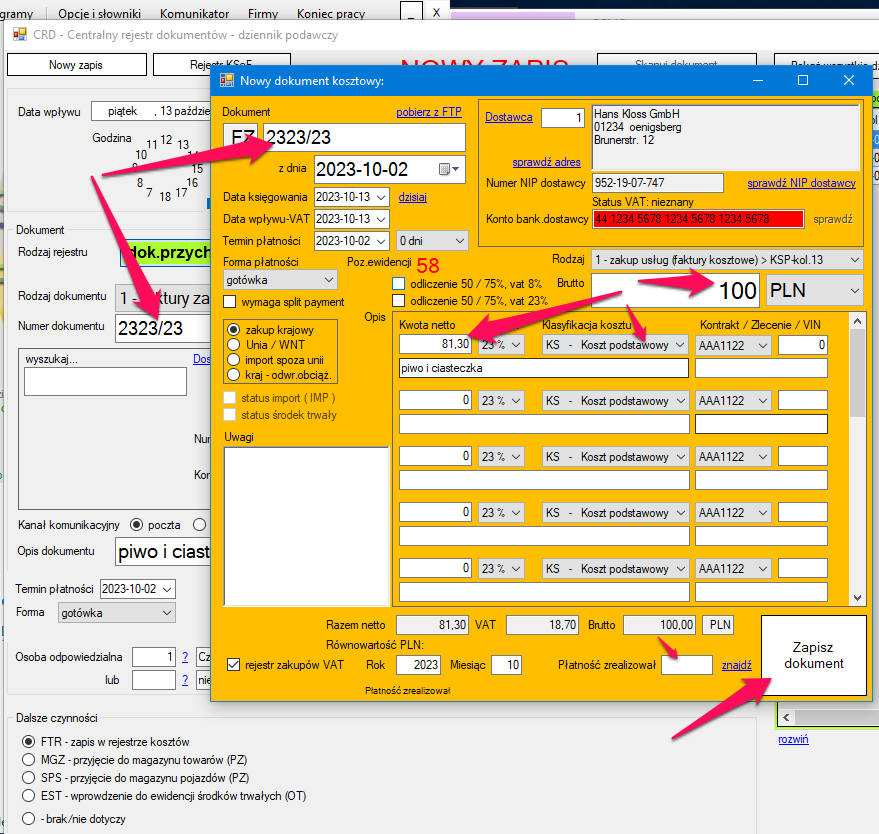Image resolution: width=879 pixels, height=834 pixels.
Task: Focus the document number field '2323/23' in dialog
Action: 364,137
